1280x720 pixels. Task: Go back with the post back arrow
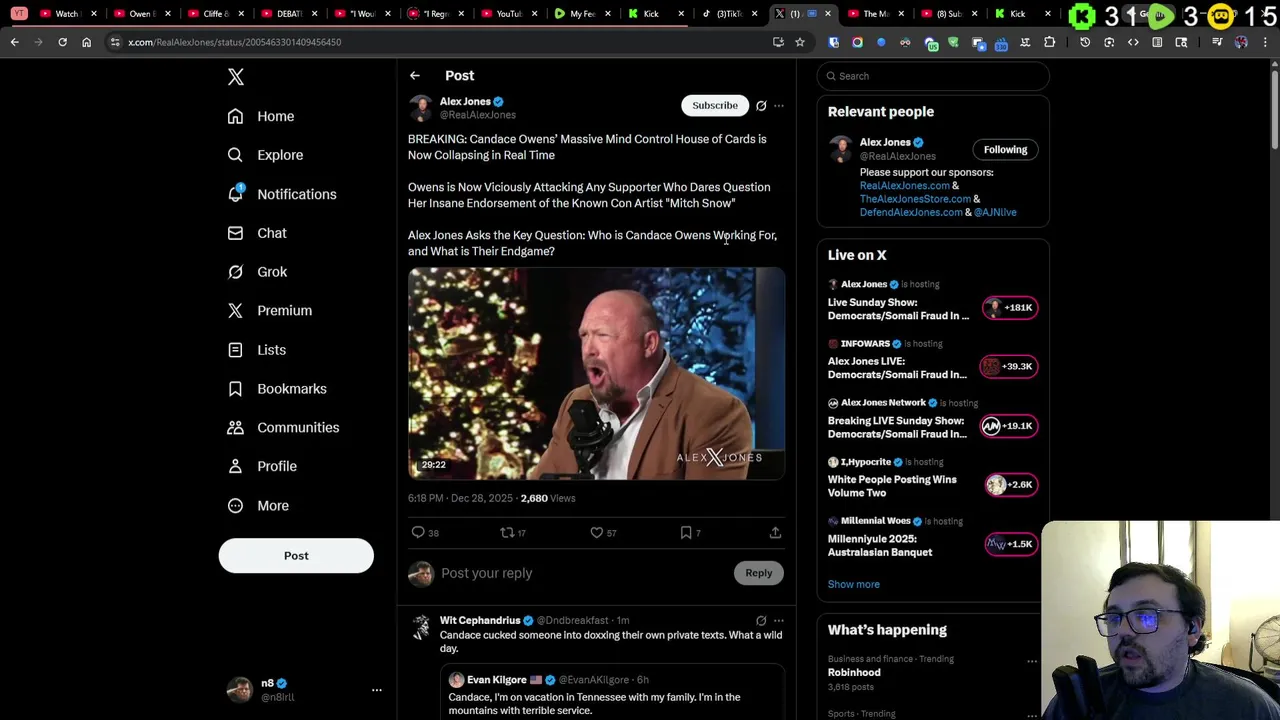(414, 76)
